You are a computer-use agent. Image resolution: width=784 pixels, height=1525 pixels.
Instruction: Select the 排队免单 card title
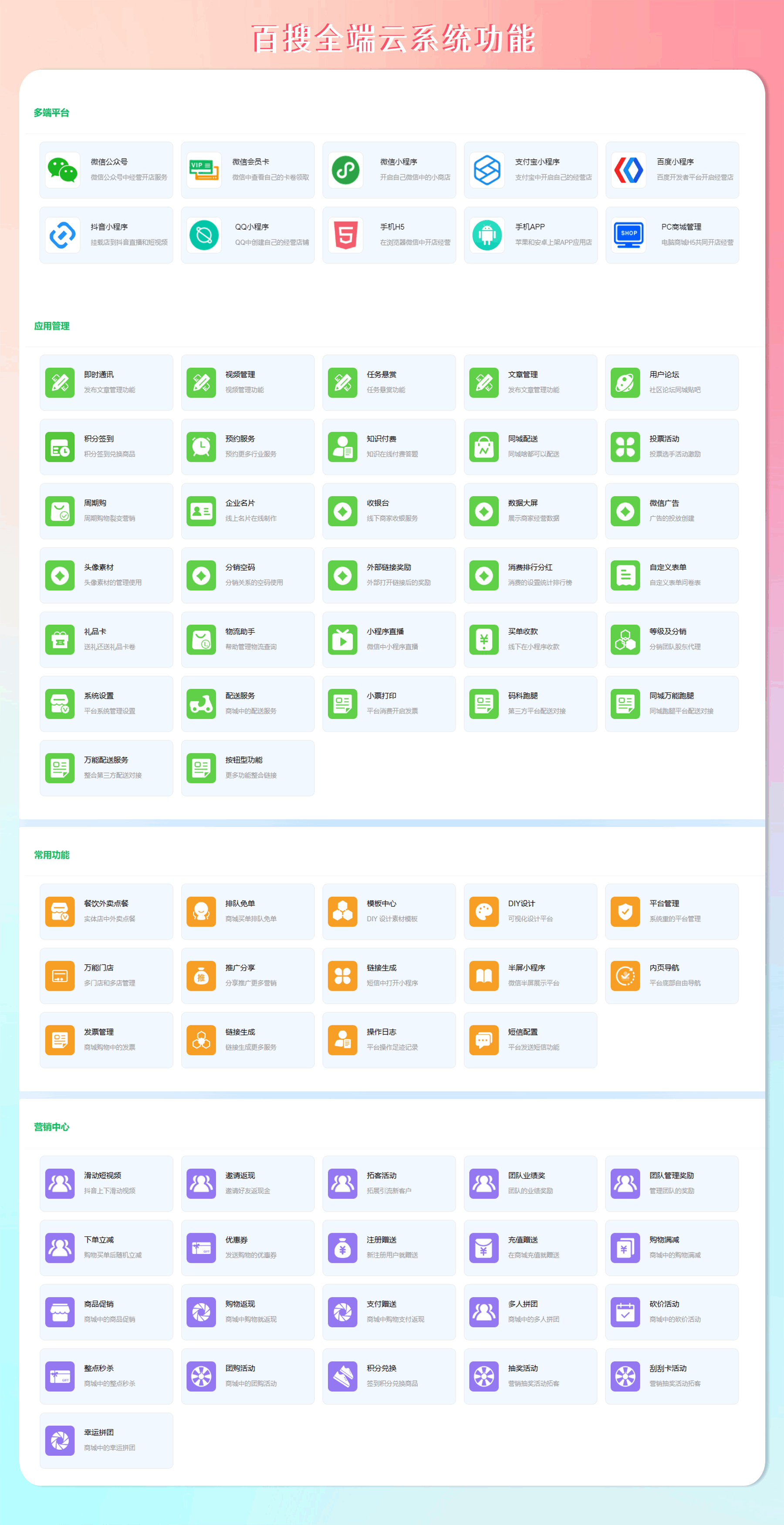point(240,903)
